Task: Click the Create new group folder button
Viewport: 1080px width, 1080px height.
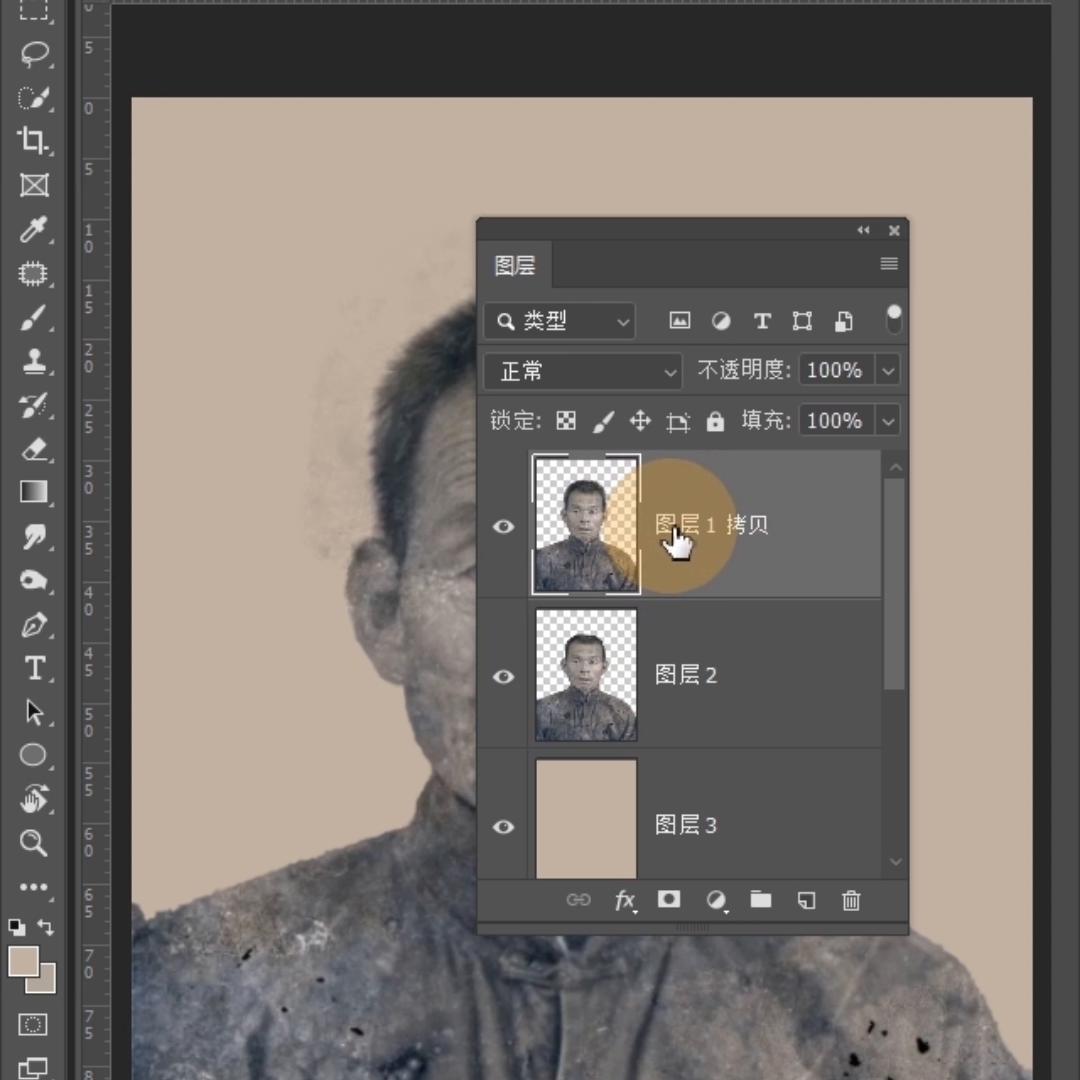Action: tap(761, 900)
